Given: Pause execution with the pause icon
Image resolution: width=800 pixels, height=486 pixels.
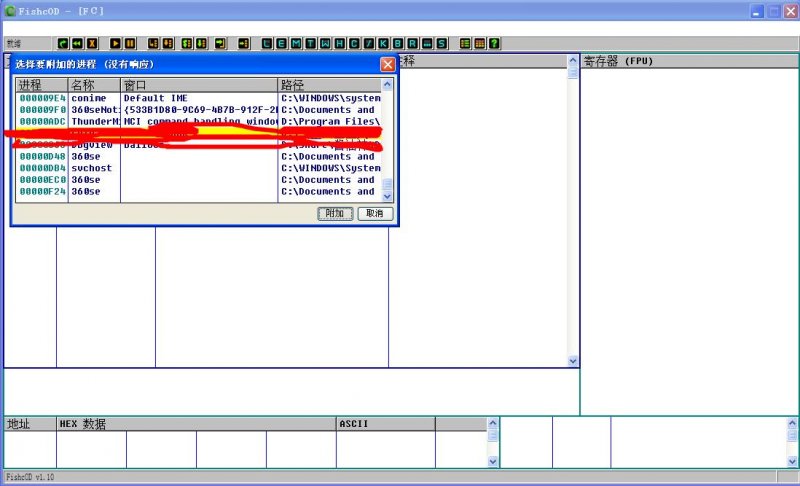Looking at the screenshot, I should pyautogui.click(x=130, y=43).
